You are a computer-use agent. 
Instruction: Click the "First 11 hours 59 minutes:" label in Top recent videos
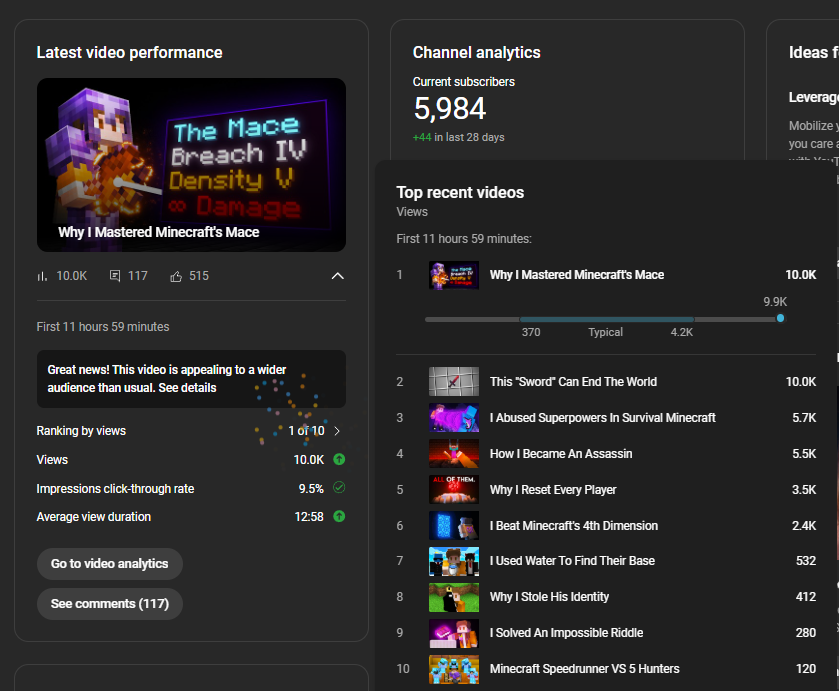[464, 239]
